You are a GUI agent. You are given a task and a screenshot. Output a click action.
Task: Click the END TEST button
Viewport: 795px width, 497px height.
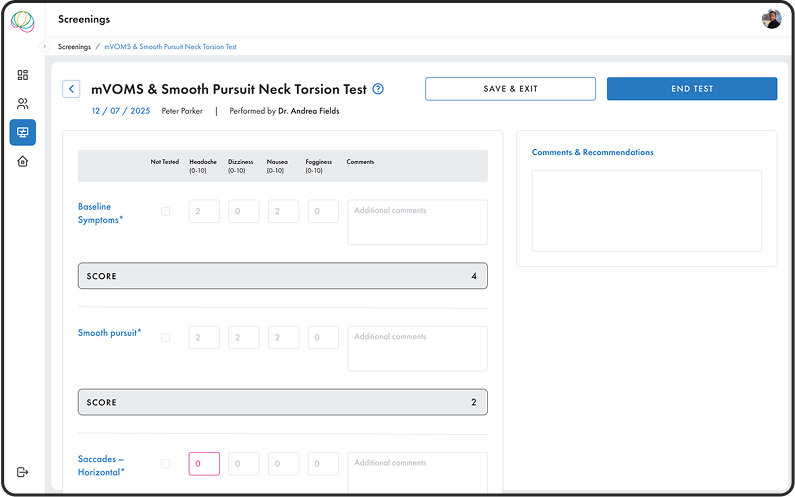(x=692, y=89)
